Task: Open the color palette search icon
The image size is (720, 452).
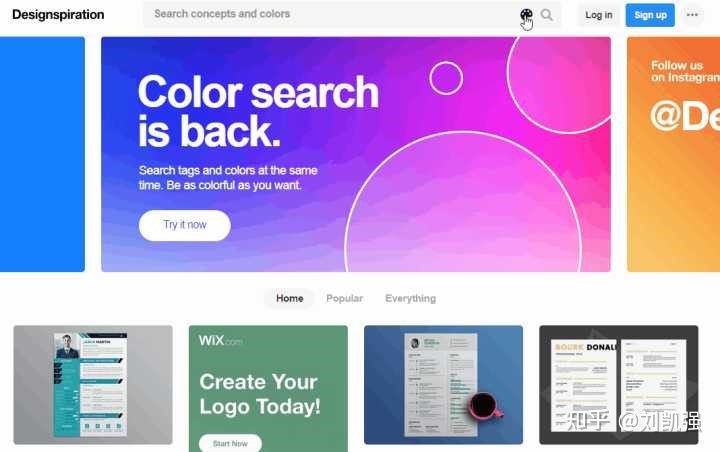Action: (x=526, y=14)
